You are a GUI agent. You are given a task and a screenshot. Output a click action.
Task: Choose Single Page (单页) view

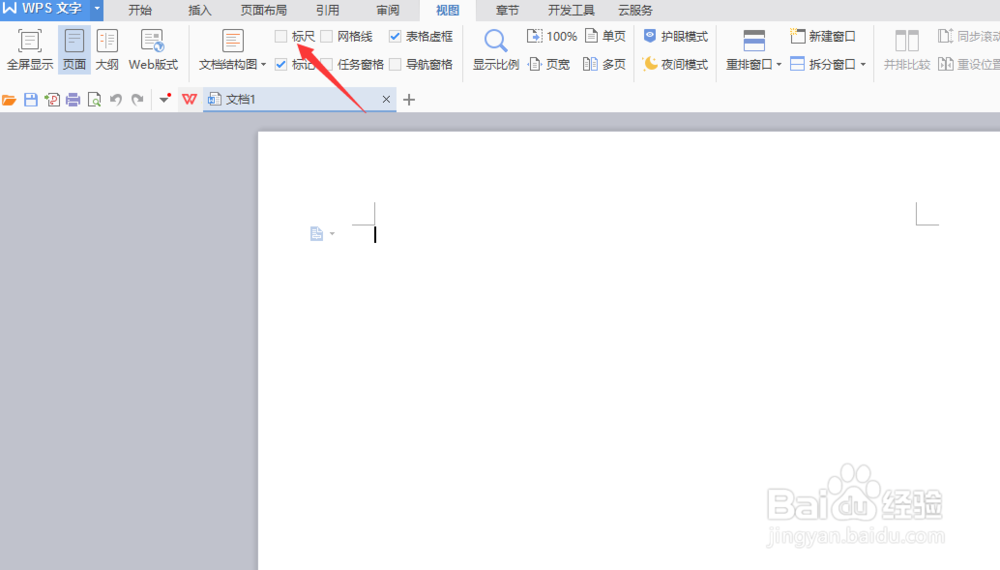[x=605, y=36]
